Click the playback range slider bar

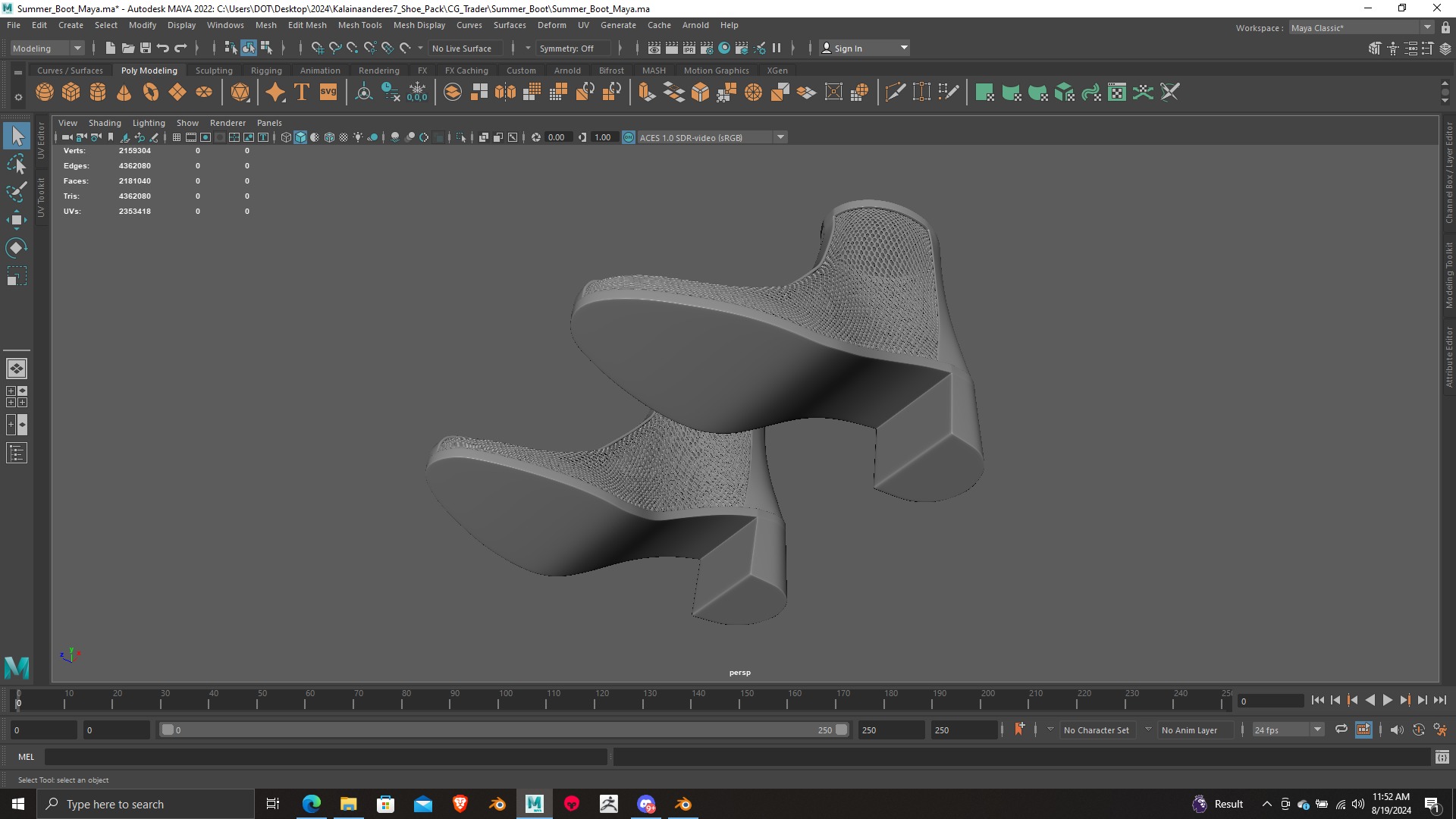tap(504, 730)
